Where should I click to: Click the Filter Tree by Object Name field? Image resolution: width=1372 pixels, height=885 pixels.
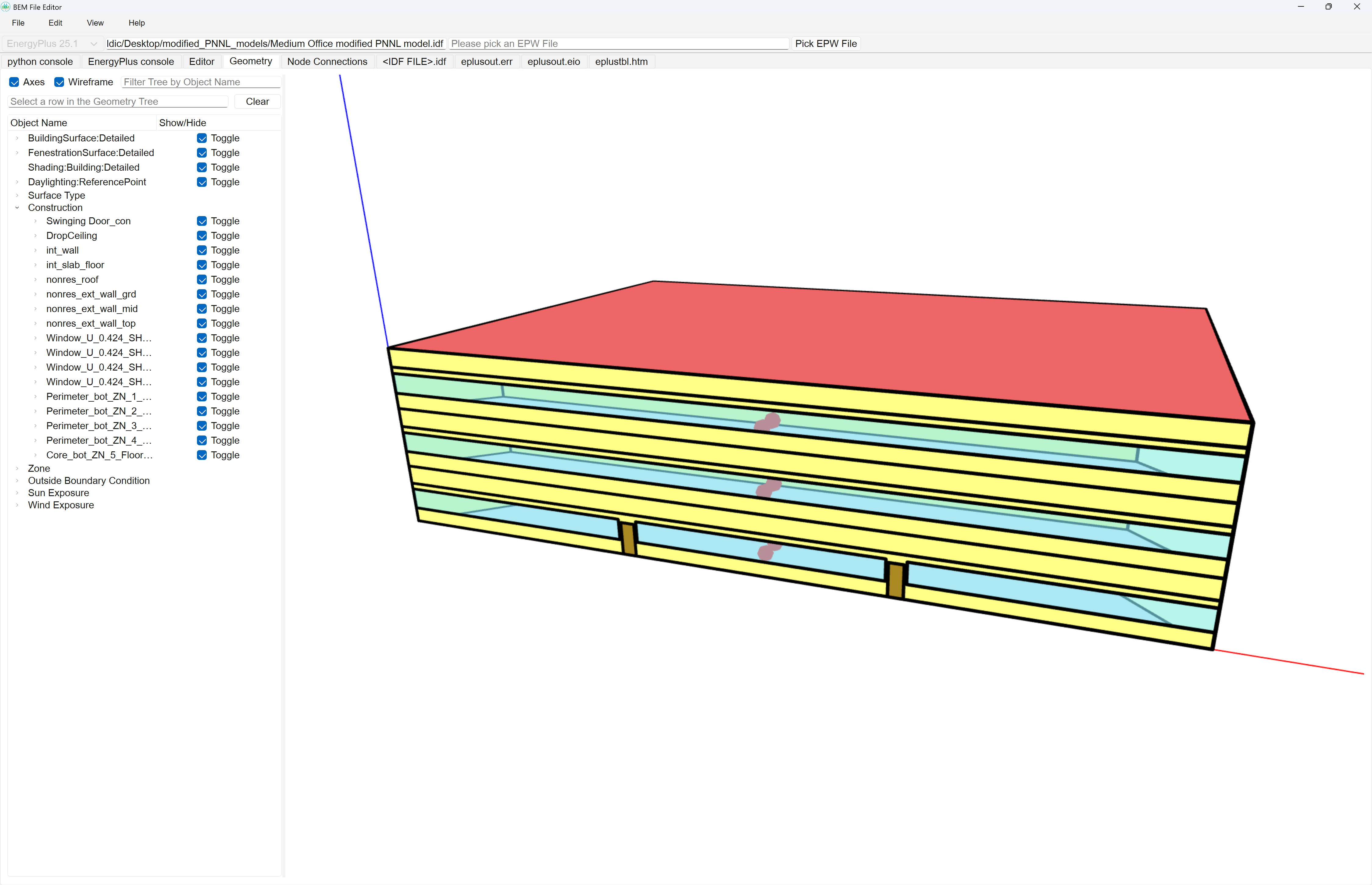coord(201,82)
